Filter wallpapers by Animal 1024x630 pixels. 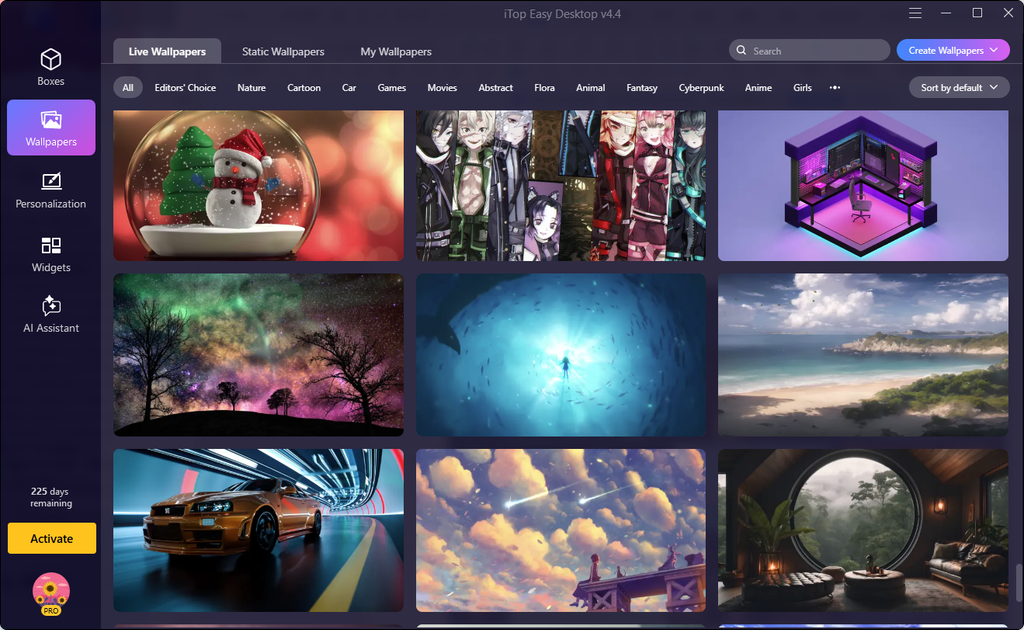(590, 87)
